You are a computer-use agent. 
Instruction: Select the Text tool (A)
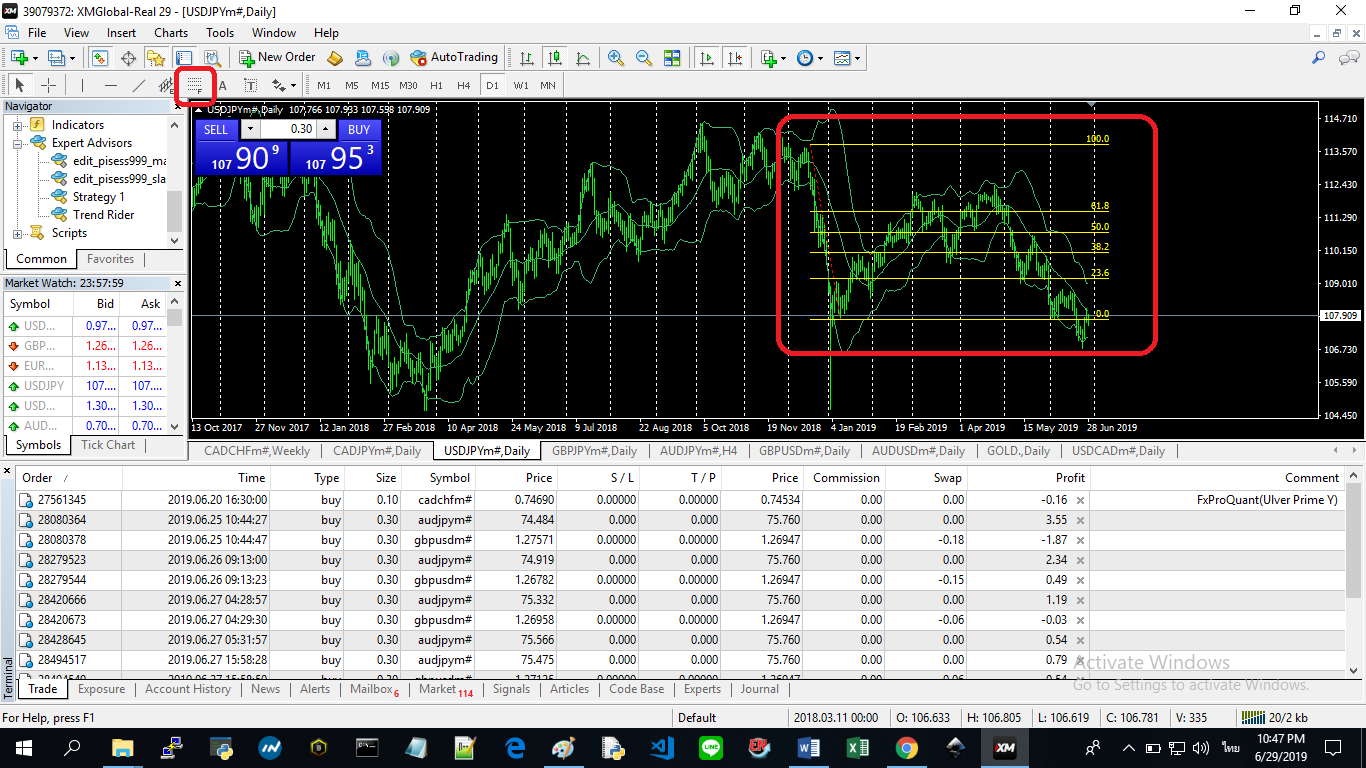coord(222,85)
